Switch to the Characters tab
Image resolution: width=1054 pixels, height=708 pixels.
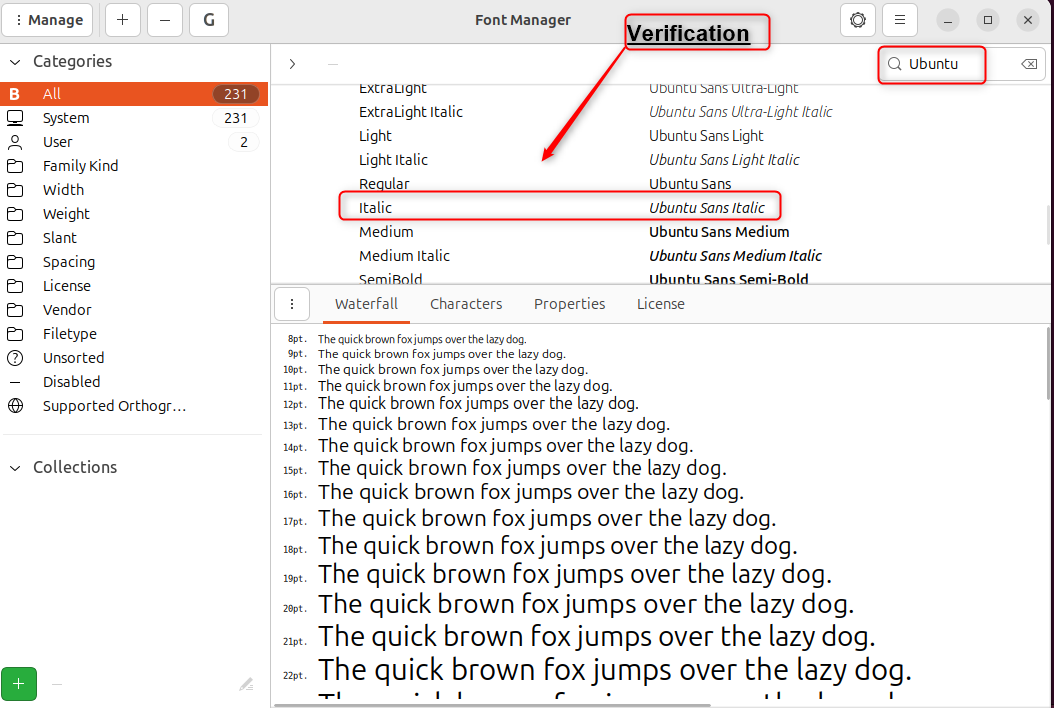(466, 303)
